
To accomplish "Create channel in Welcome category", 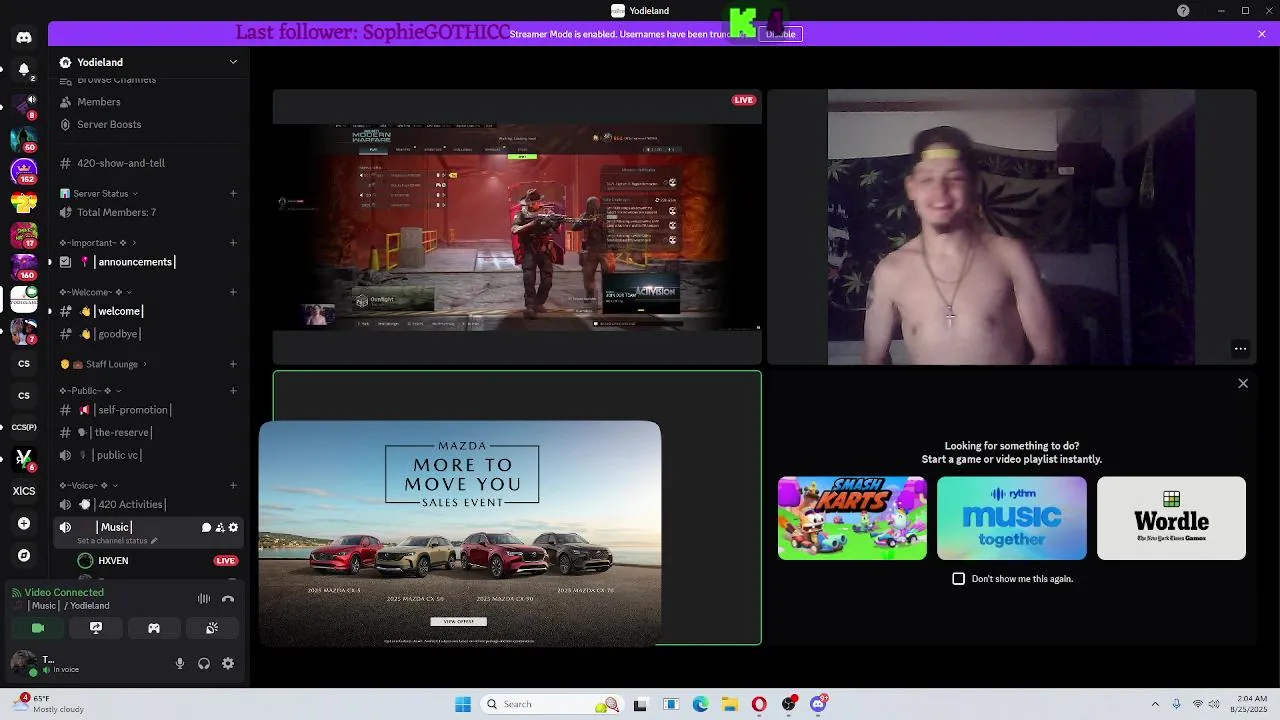I will click(x=233, y=292).
